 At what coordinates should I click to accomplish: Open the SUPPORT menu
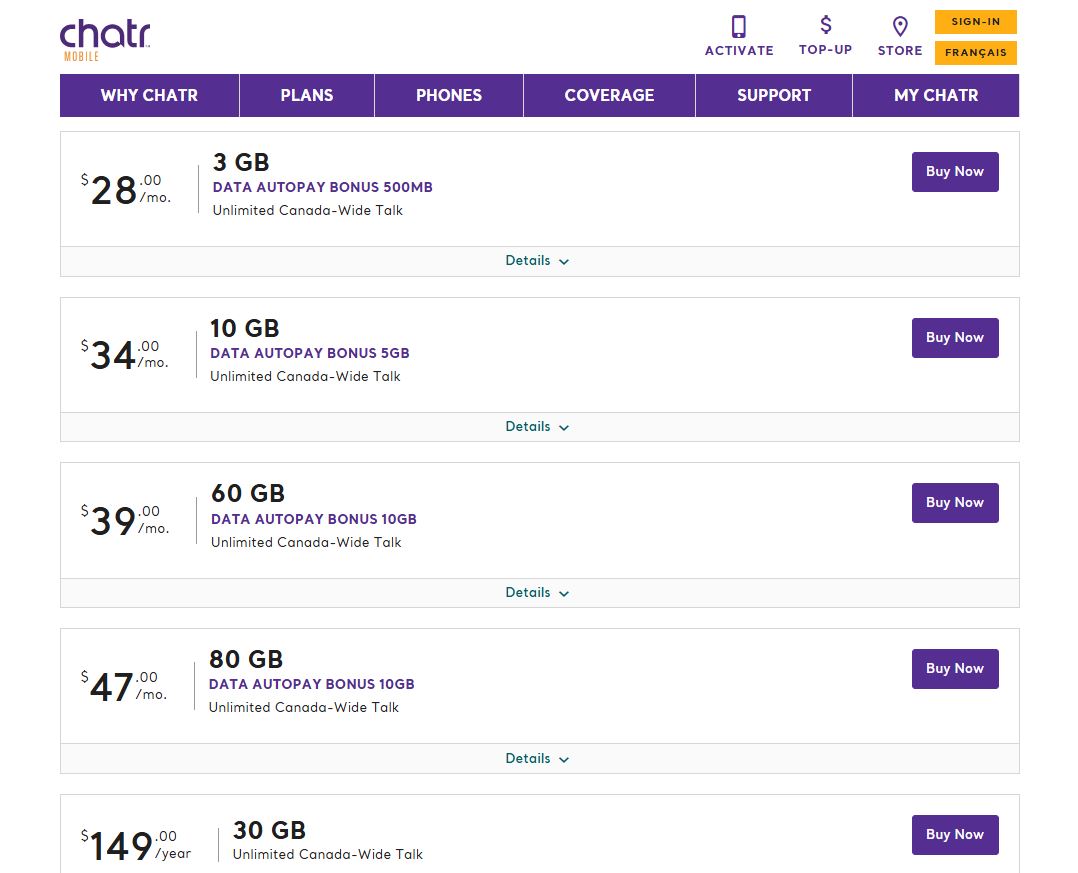pyautogui.click(x=773, y=95)
